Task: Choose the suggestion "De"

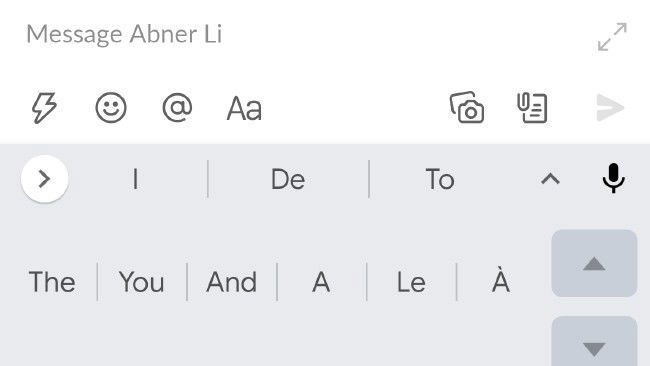Action: coord(288,179)
